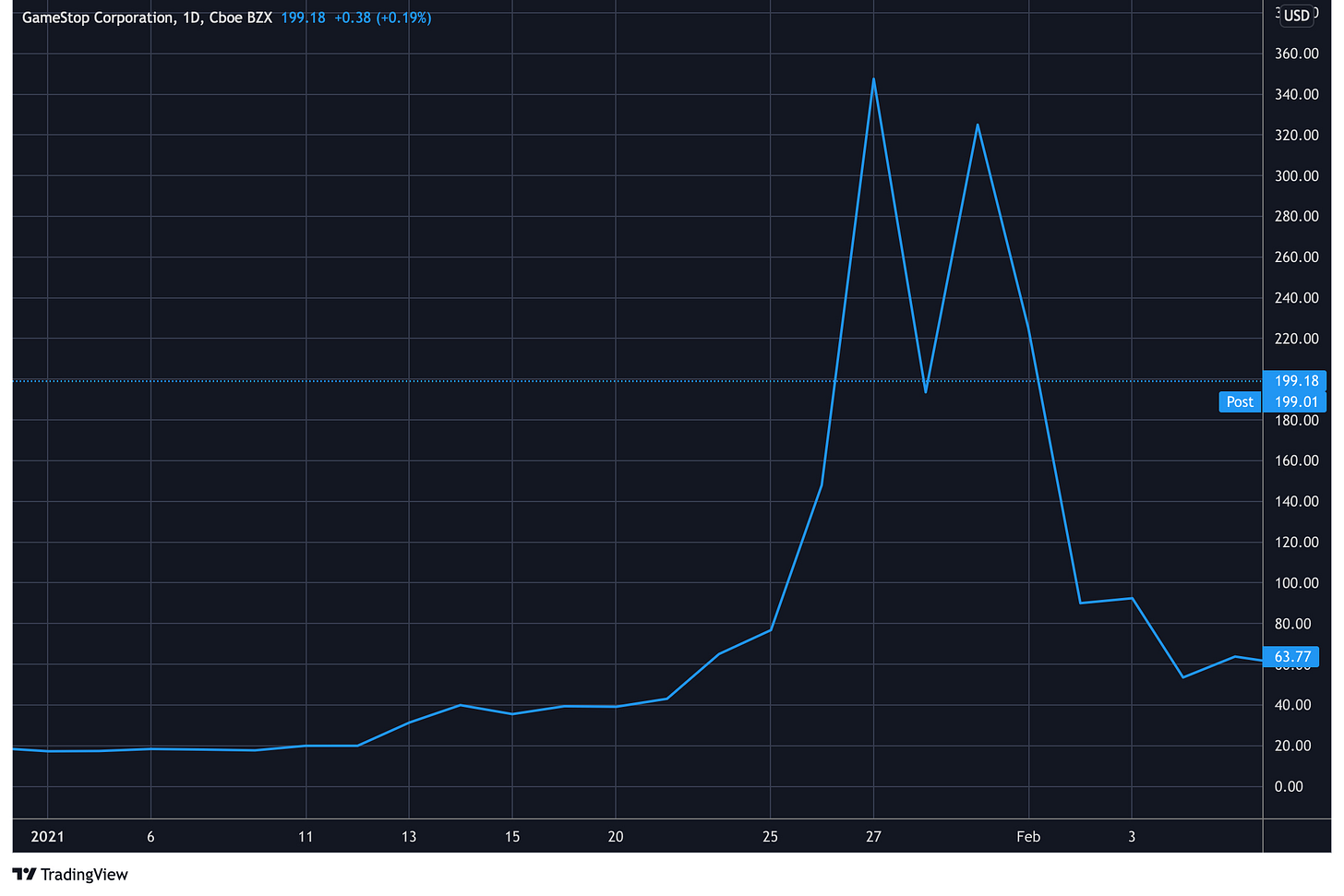The image size is (1344, 896).
Task: Select the 199.18 last price label
Action: click(1296, 380)
